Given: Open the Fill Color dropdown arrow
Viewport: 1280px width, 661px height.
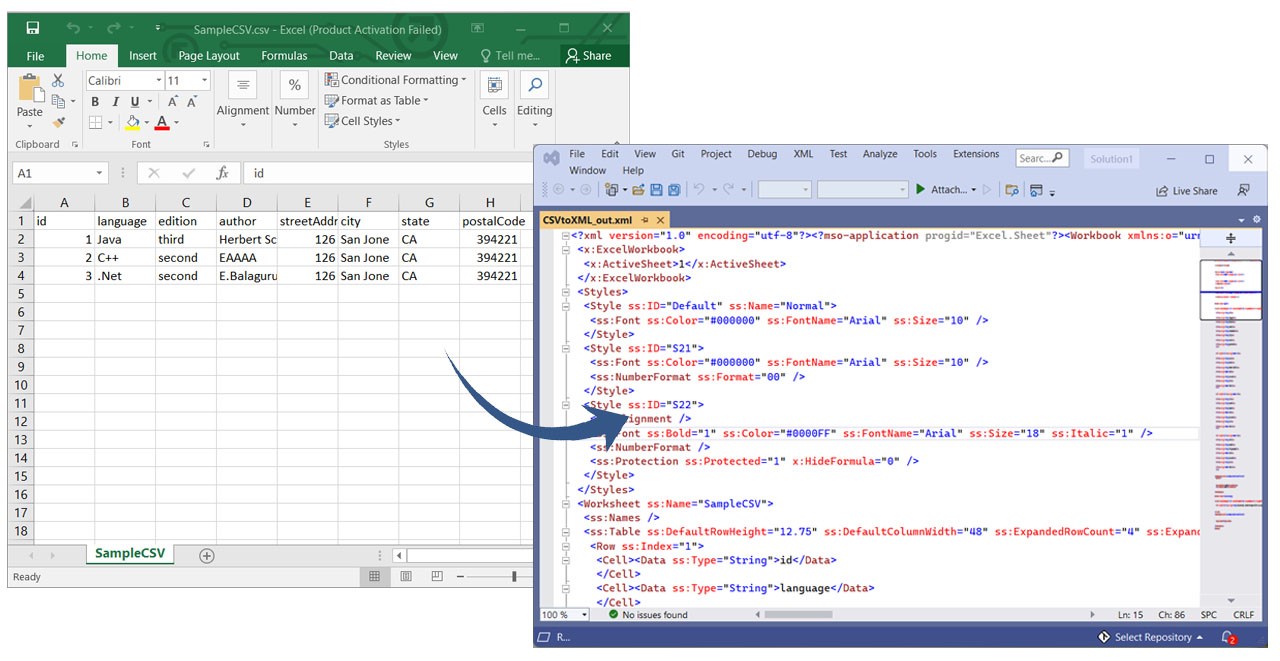Looking at the screenshot, I should 146,121.
